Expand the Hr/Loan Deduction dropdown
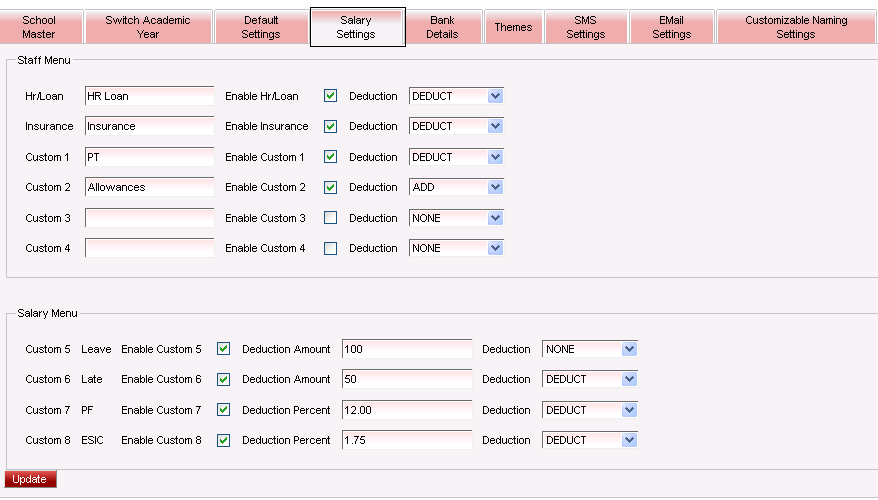 456,96
